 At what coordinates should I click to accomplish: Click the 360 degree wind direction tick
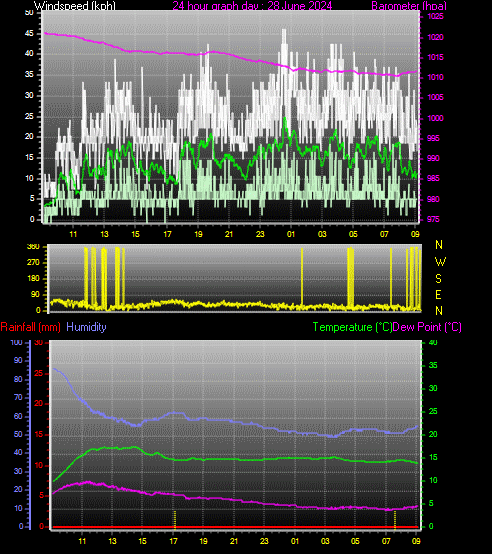33,247
